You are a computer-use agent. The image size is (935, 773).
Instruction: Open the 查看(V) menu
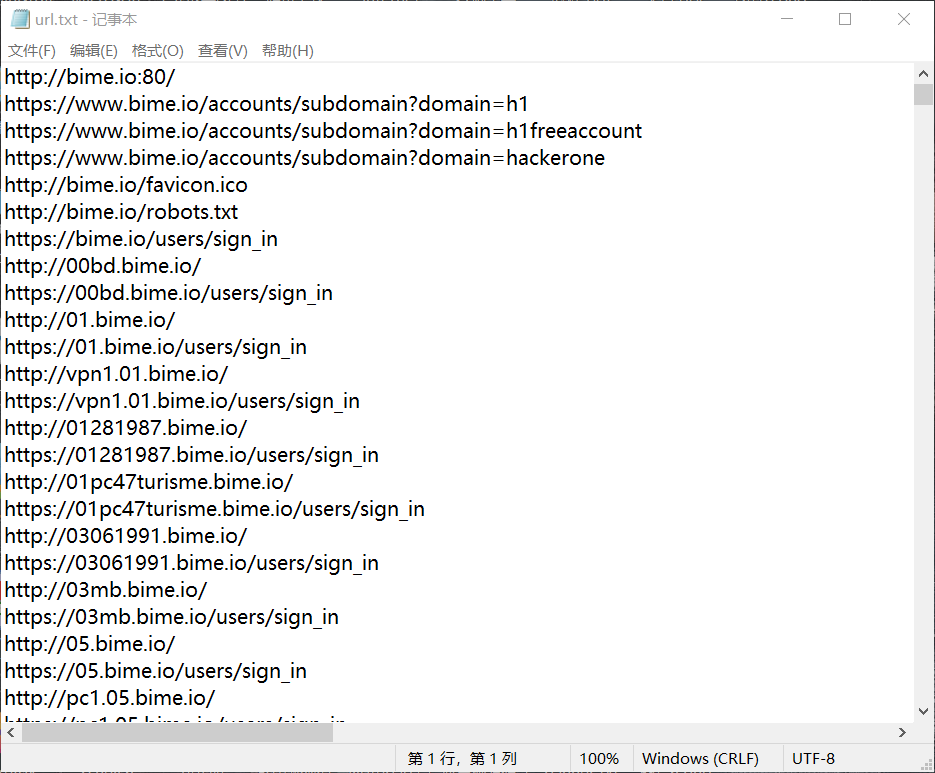point(222,51)
